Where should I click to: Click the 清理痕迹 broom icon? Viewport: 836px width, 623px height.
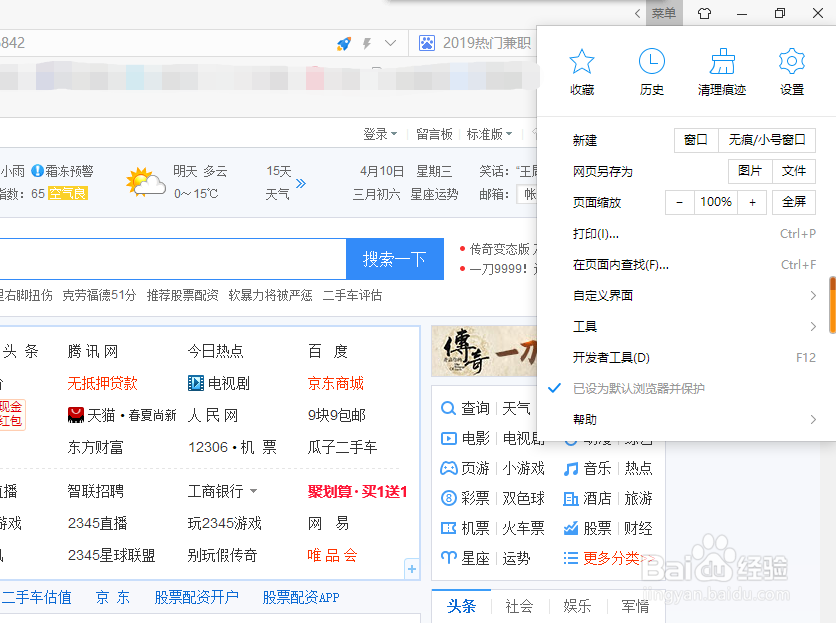pyautogui.click(x=722, y=61)
